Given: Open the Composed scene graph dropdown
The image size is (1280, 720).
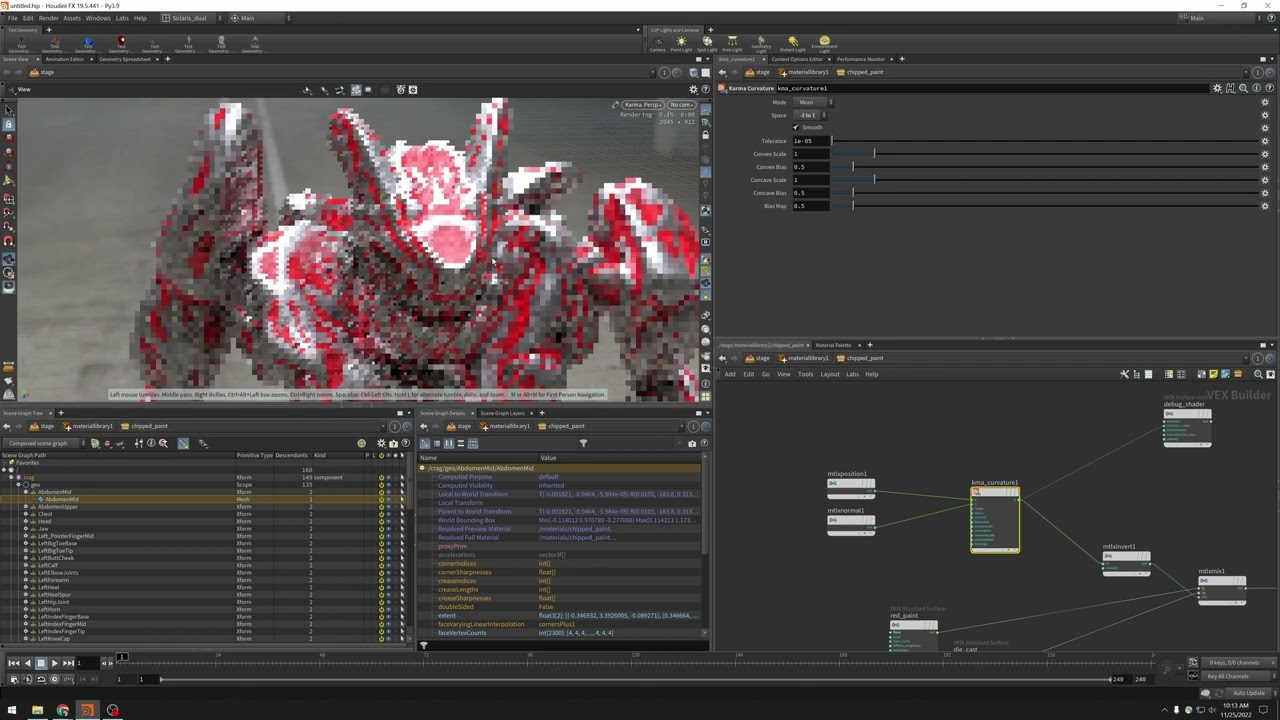Looking at the screenshot, I should pyautogui.click(x=43, y=443).
